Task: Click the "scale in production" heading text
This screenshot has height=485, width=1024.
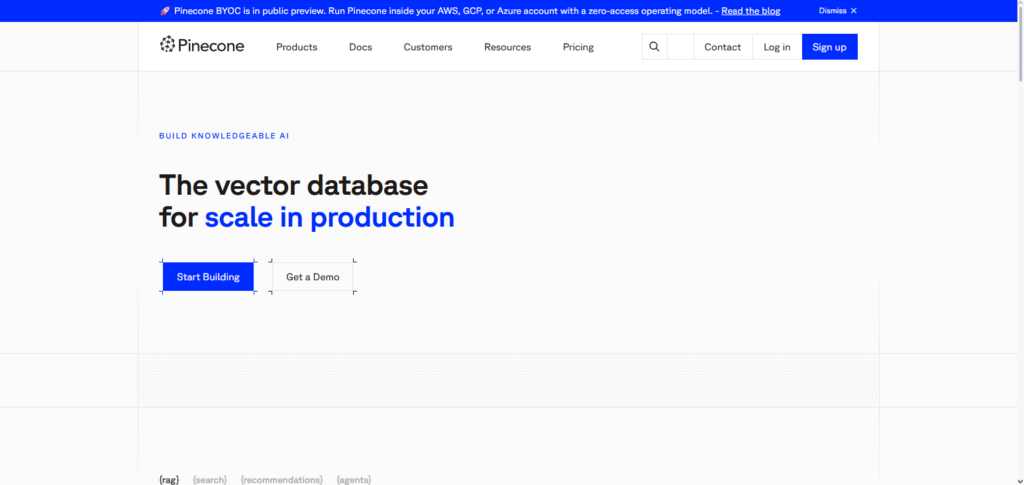Action: [329, 217]
